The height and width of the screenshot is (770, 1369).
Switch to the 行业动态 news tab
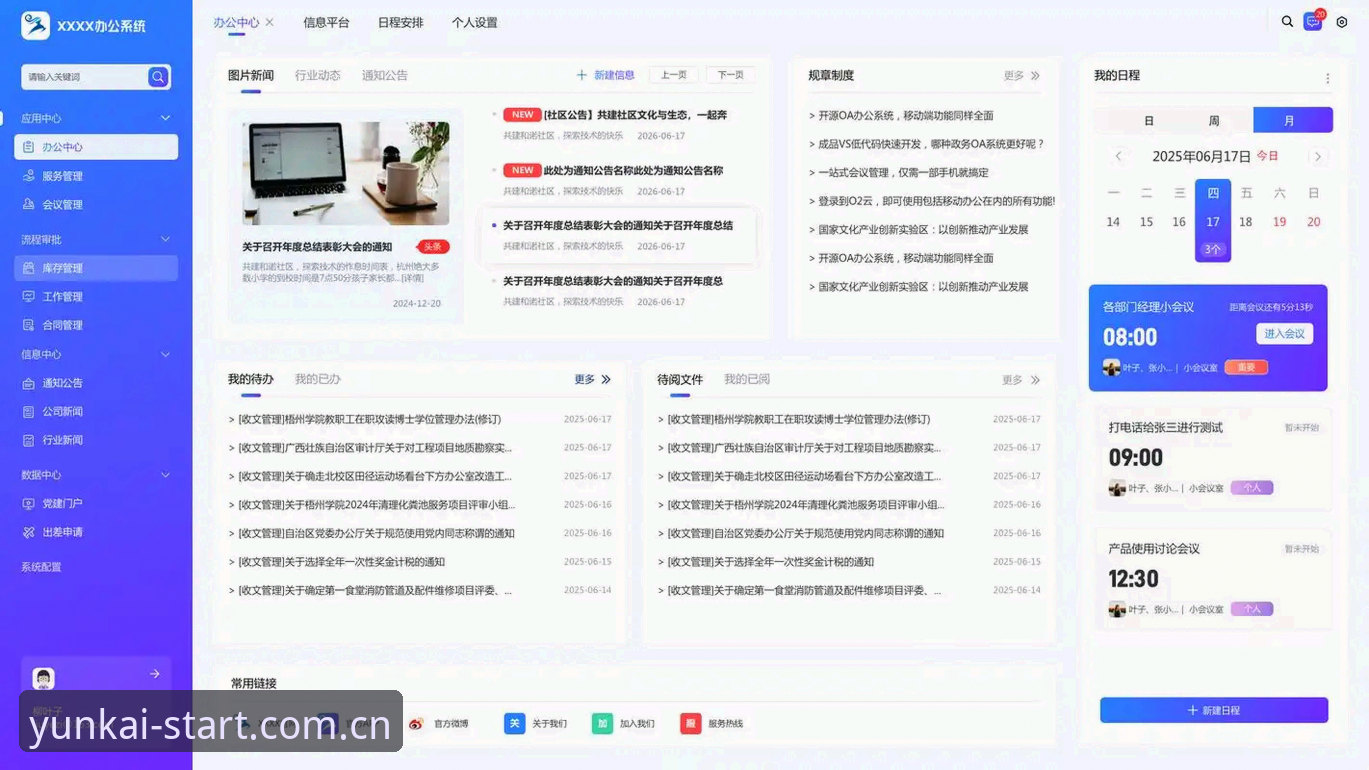pyautogui.click(x=318, y=75)
